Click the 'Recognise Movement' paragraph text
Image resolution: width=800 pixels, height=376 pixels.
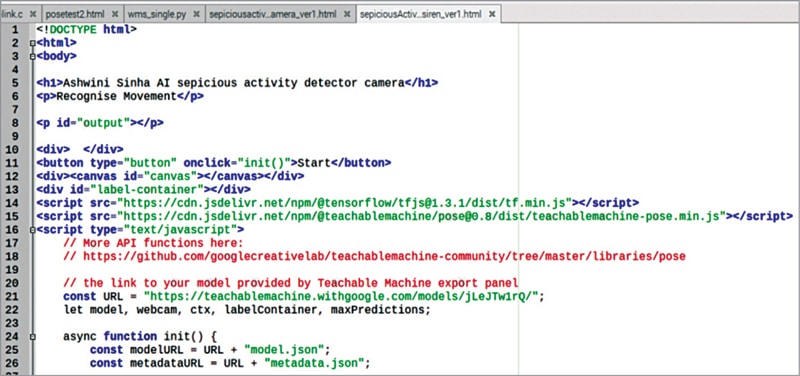tap(116, 96)
